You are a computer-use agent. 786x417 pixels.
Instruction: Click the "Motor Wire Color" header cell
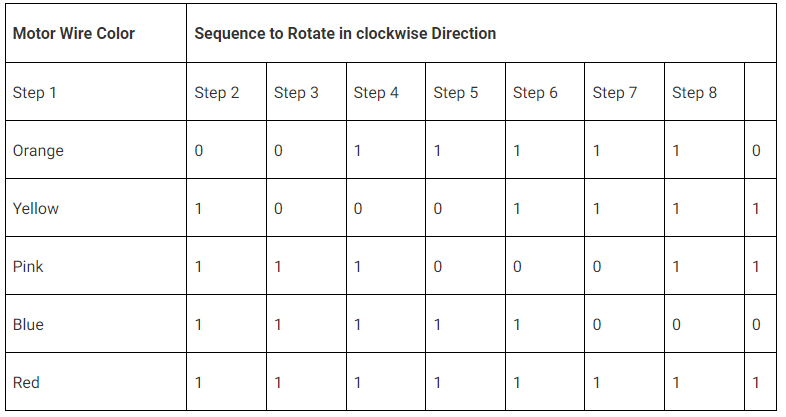[73, 33]
